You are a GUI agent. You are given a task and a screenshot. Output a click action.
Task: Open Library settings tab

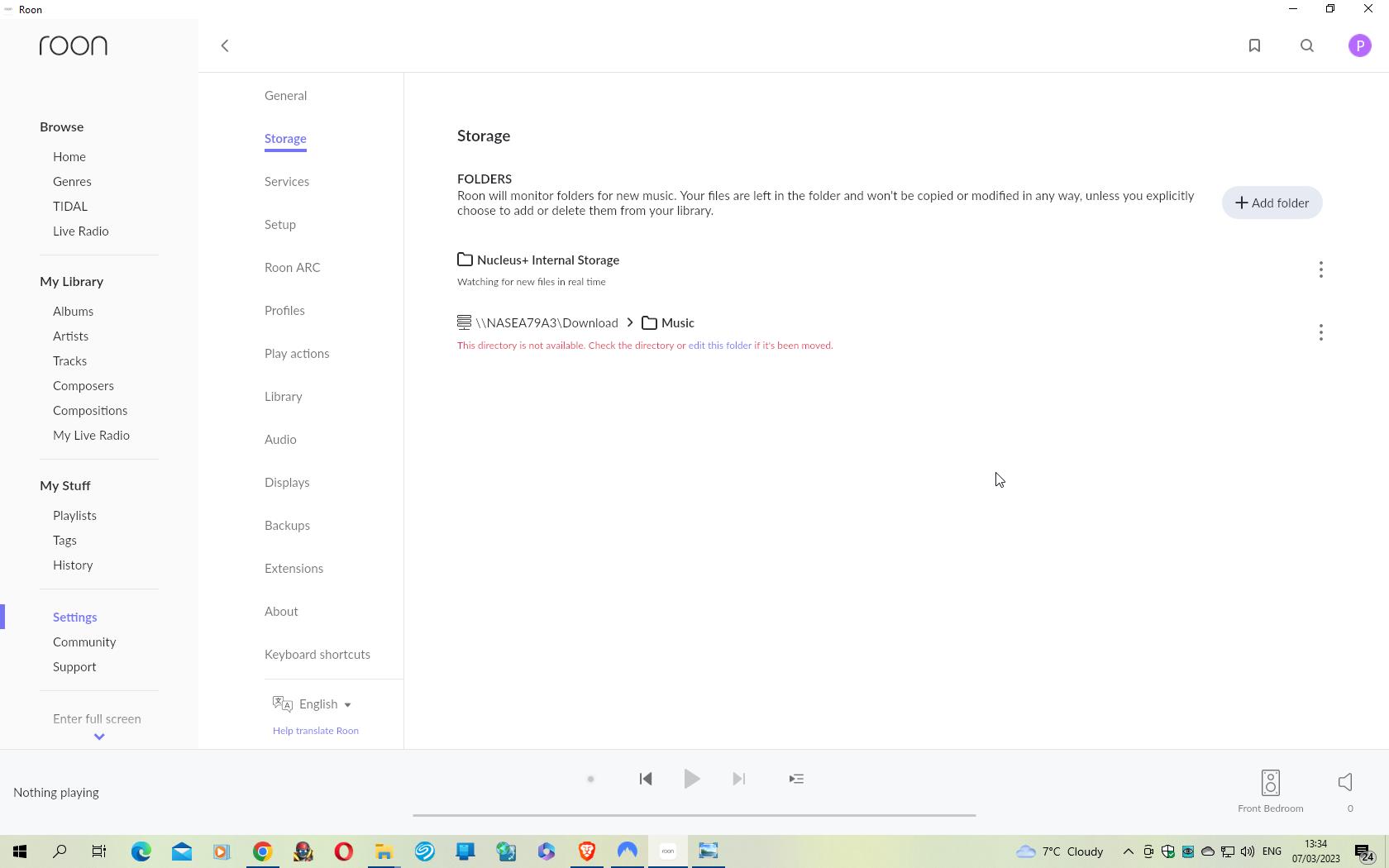click(284, 397)
